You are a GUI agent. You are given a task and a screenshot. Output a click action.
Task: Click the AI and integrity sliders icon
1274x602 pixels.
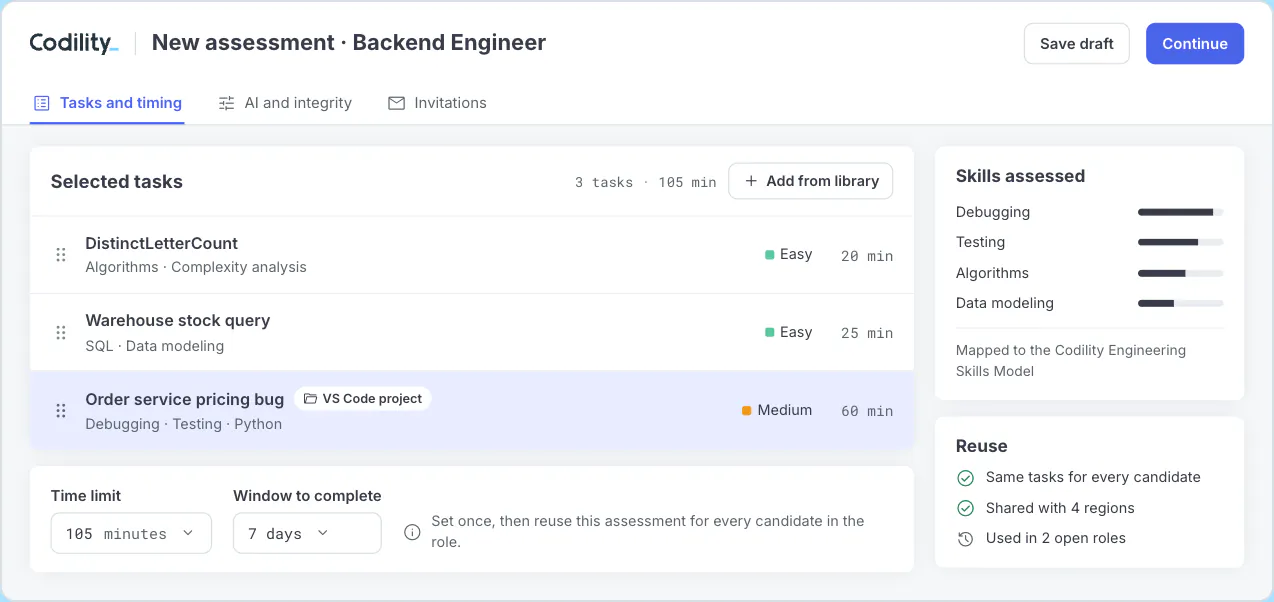[227, 103]
